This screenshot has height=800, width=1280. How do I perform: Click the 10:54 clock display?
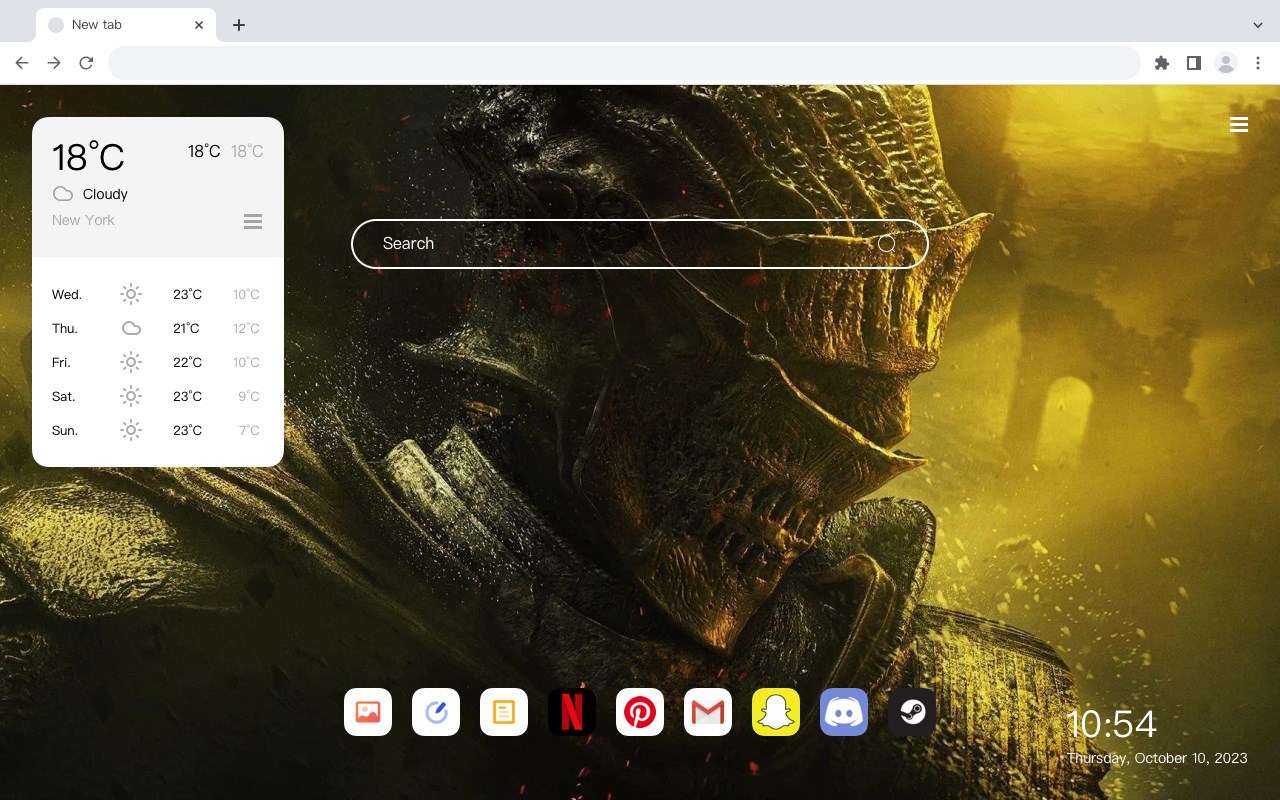click(x=1111, y=724)
